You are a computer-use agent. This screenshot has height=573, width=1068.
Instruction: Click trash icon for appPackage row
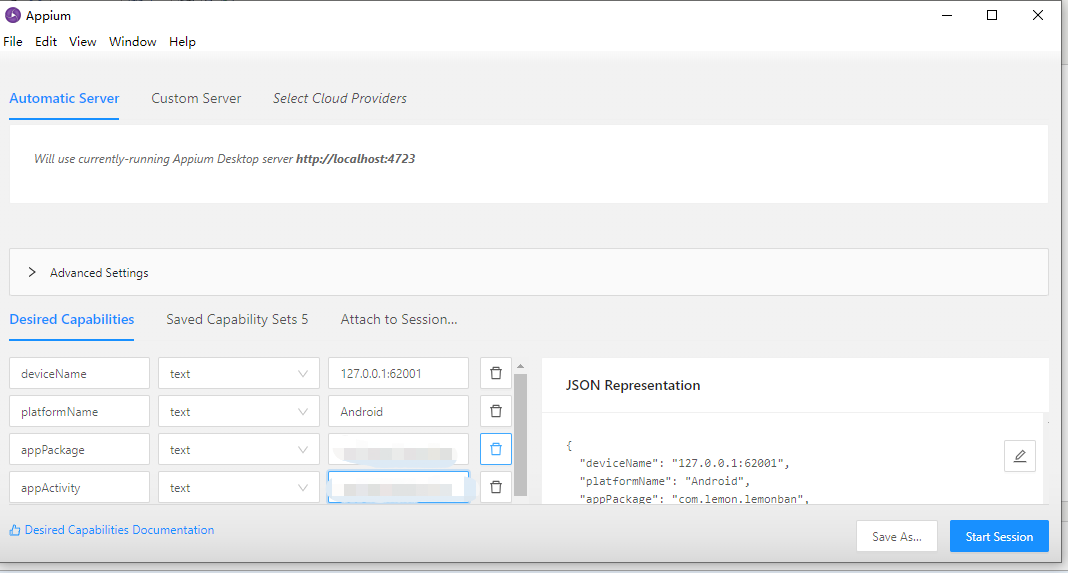[495, 449]
